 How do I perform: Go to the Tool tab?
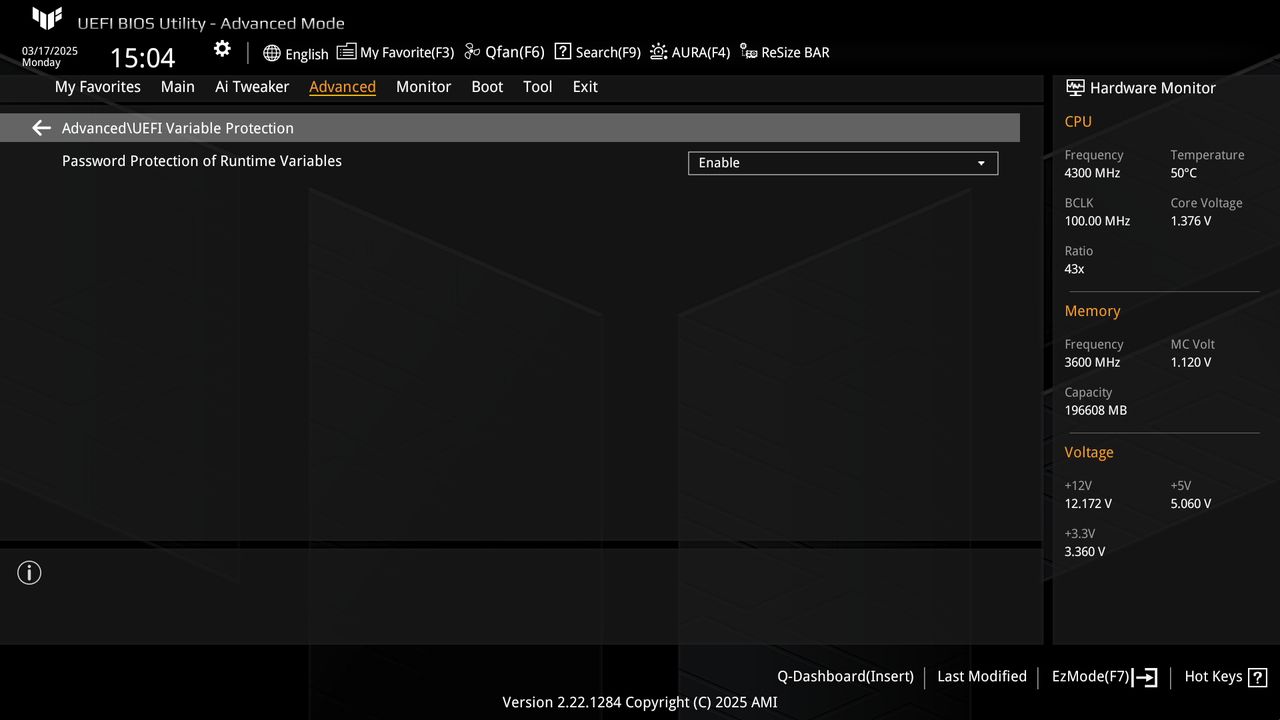point(538,87)
